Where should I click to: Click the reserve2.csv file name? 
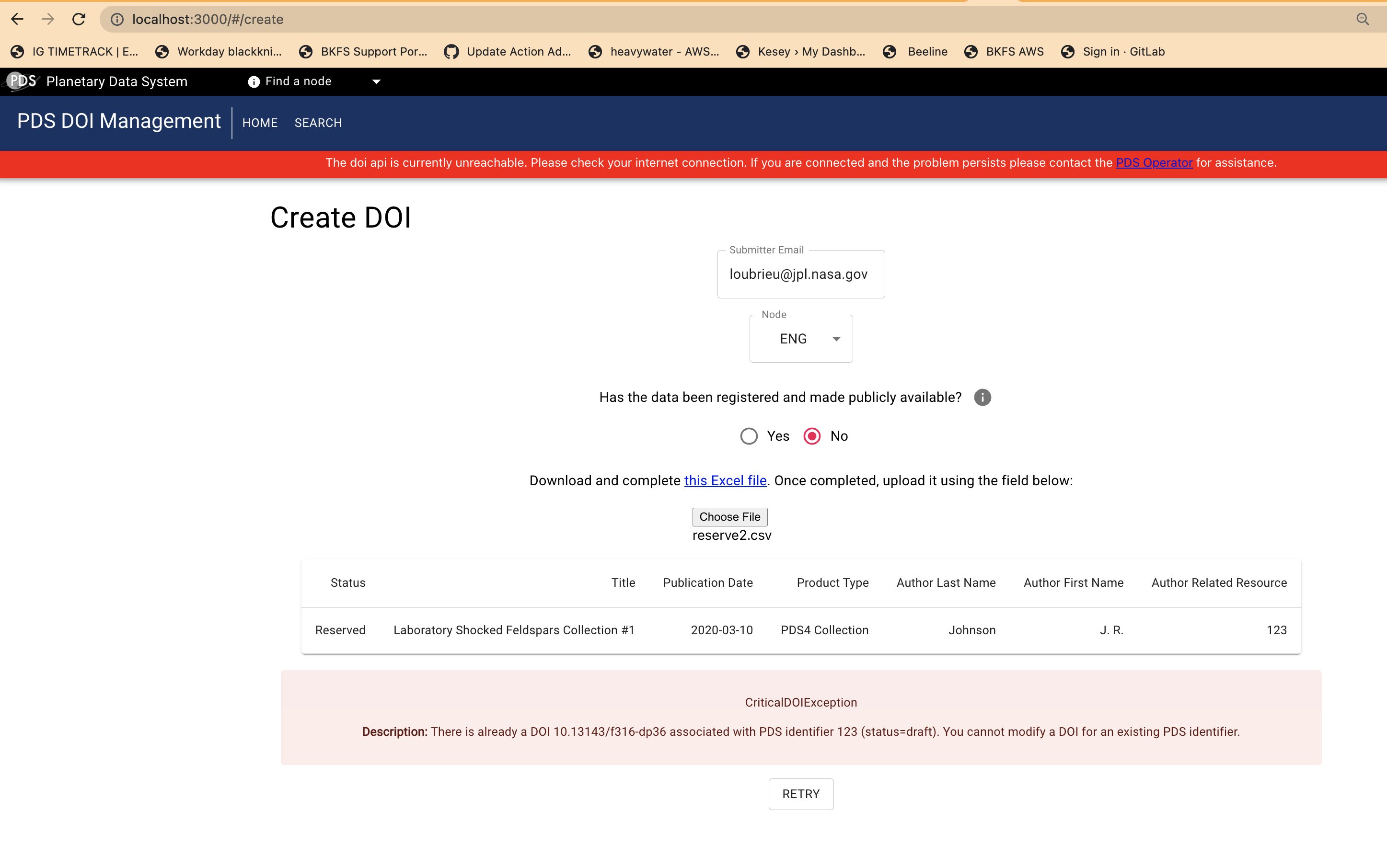[x=732, y=536]
